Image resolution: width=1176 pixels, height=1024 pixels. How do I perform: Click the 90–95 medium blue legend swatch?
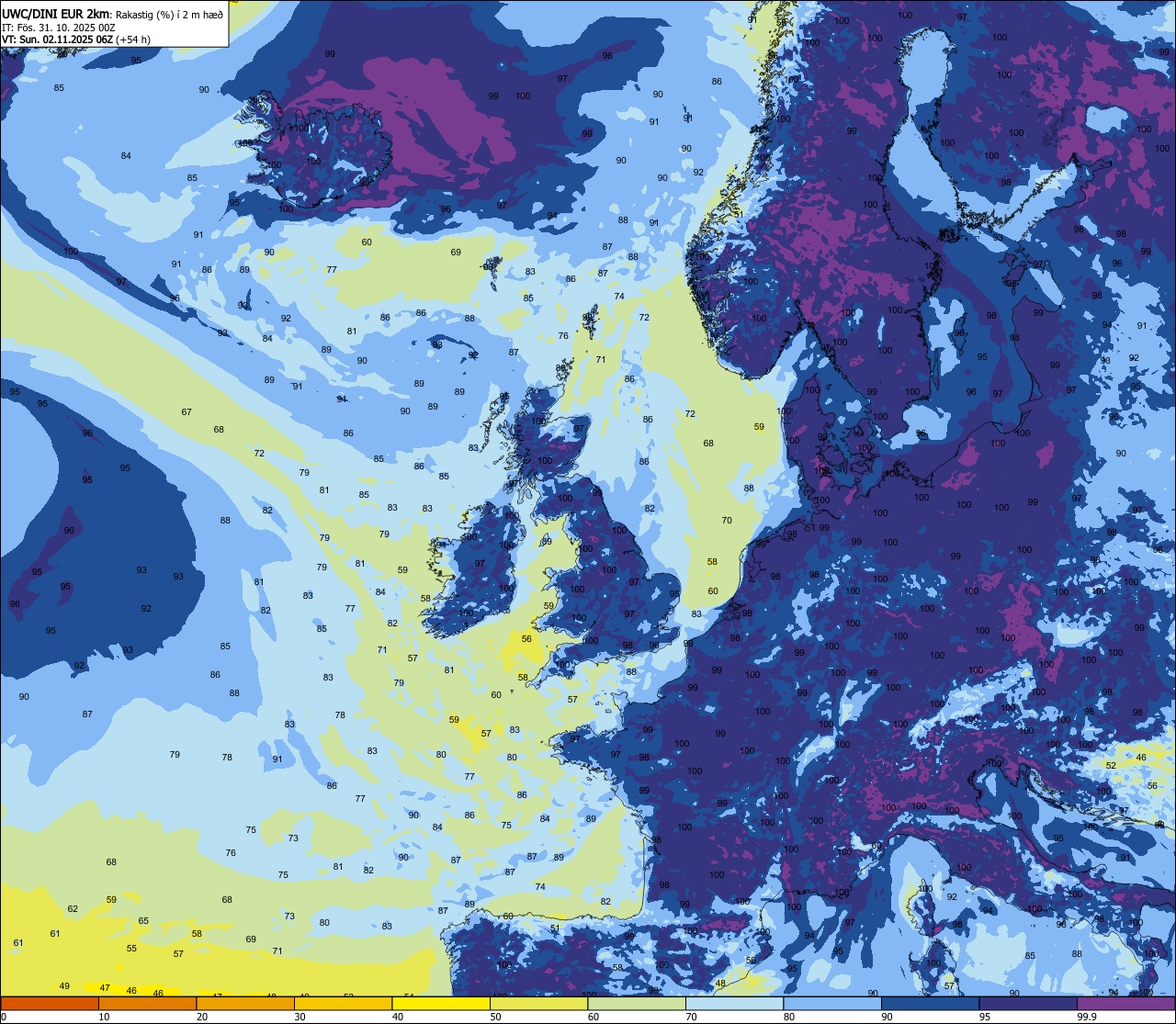(x=930, y=1003)
